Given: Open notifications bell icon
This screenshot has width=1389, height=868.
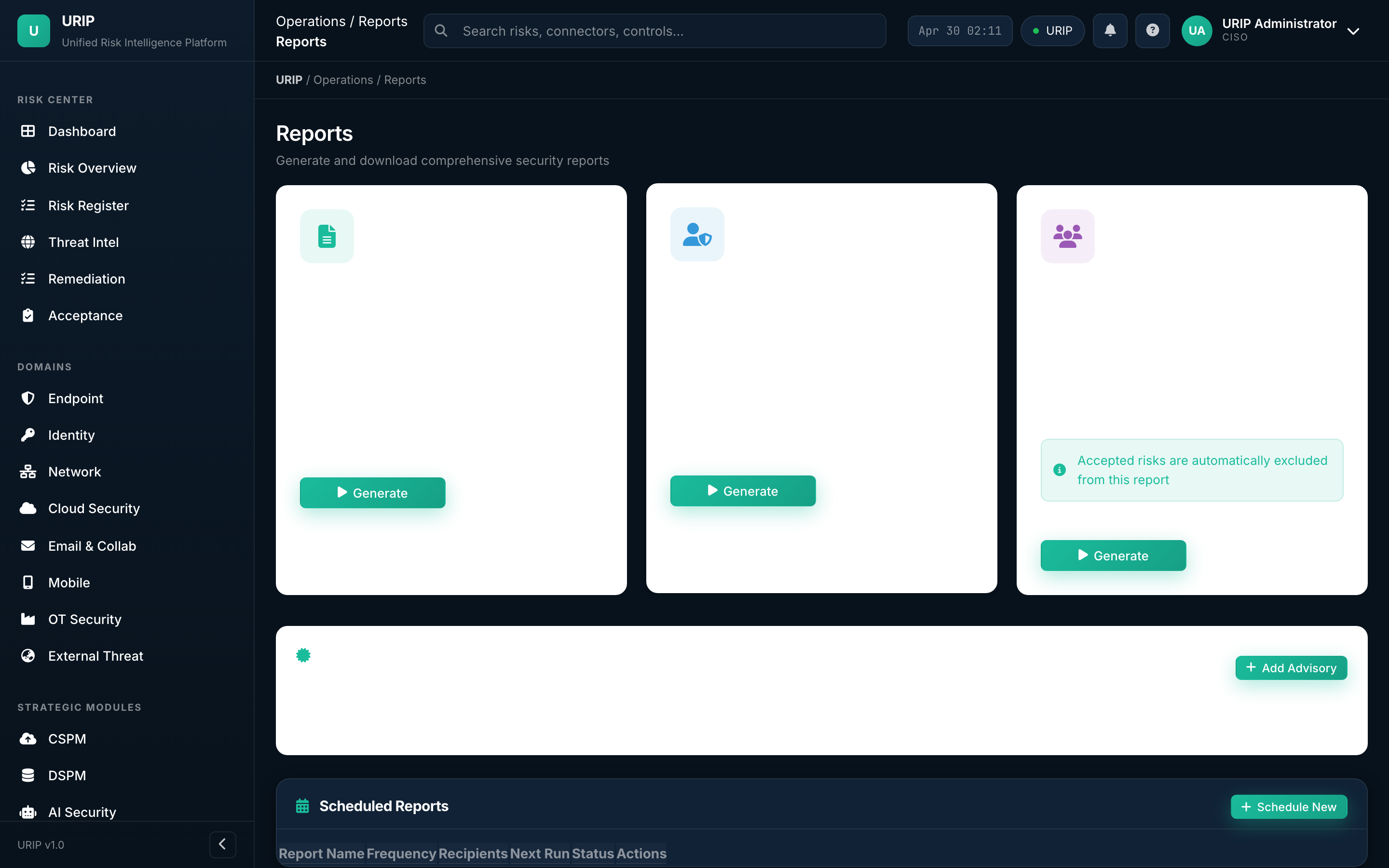Looking at the screenshot, I should [1110, 30].
